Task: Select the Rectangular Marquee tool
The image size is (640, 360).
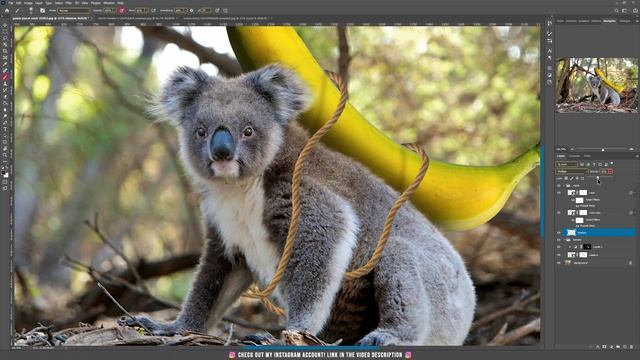Action: [5, 32]
